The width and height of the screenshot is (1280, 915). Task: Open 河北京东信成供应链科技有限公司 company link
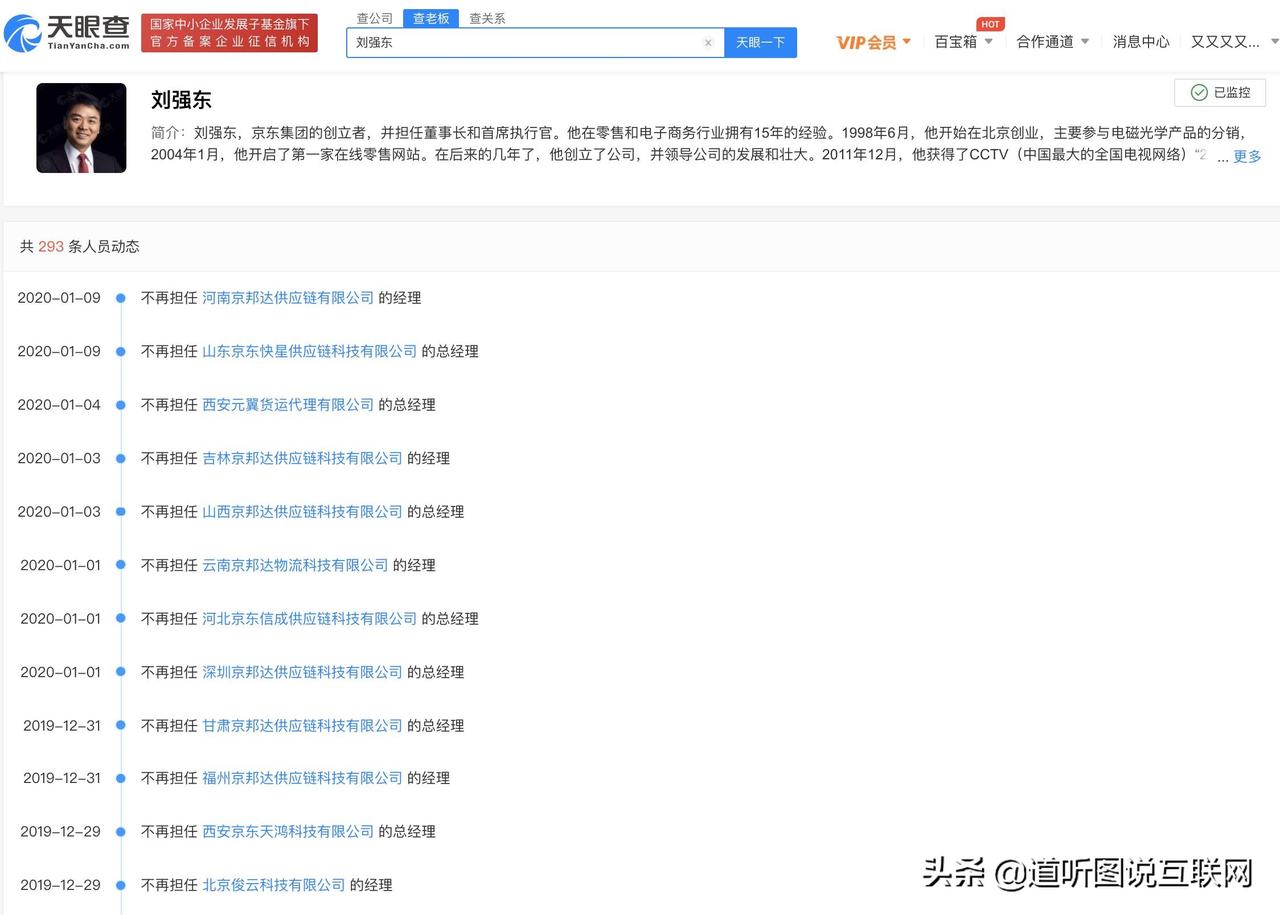point(310,619)
